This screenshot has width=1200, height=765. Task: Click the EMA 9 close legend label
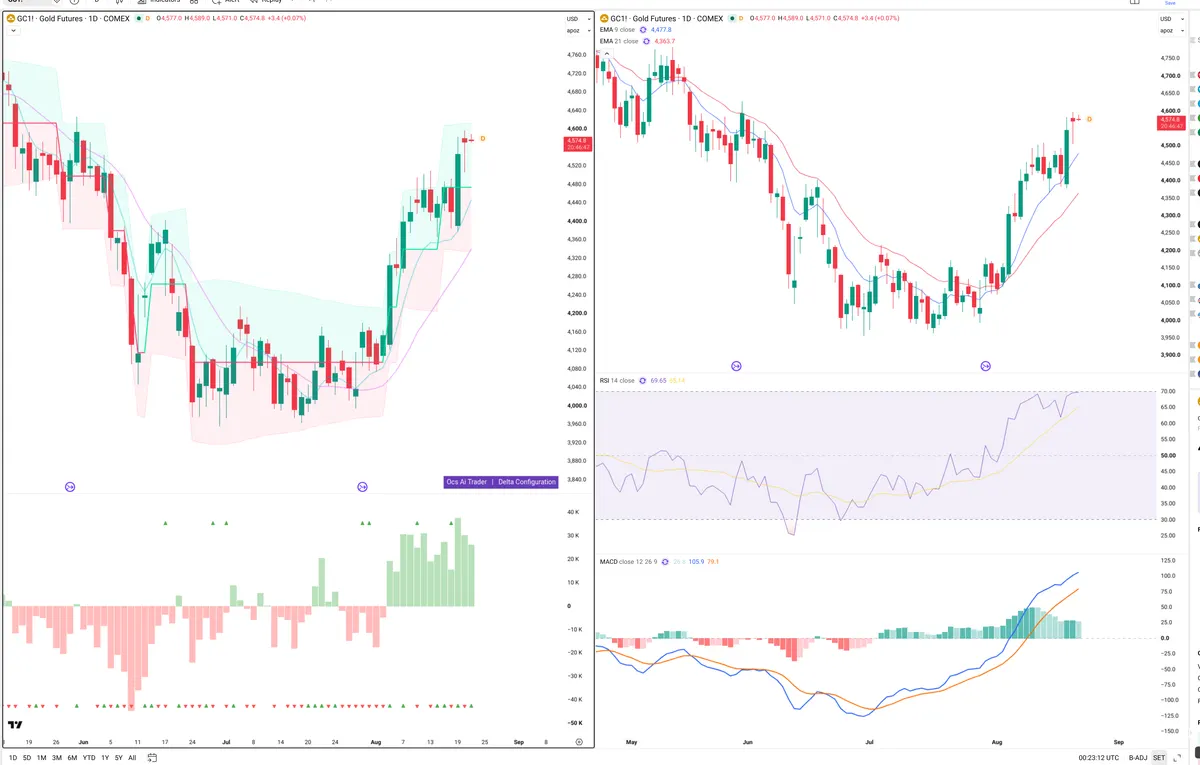point(618,30)
